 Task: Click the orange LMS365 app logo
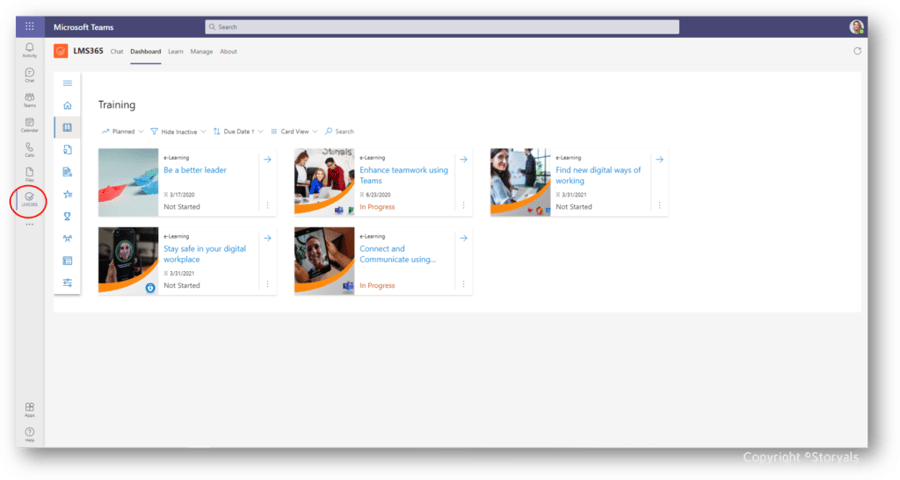[x=61, y=51]
